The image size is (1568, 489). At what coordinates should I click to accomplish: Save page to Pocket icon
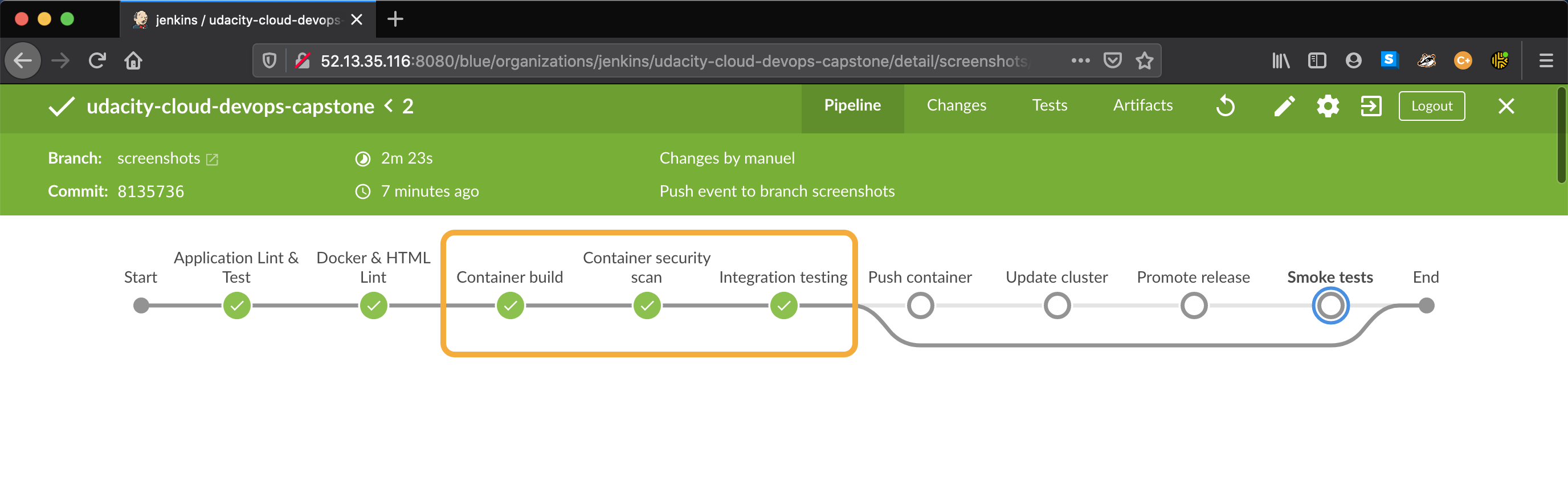pyautogui.click(x=1113, y=60)
